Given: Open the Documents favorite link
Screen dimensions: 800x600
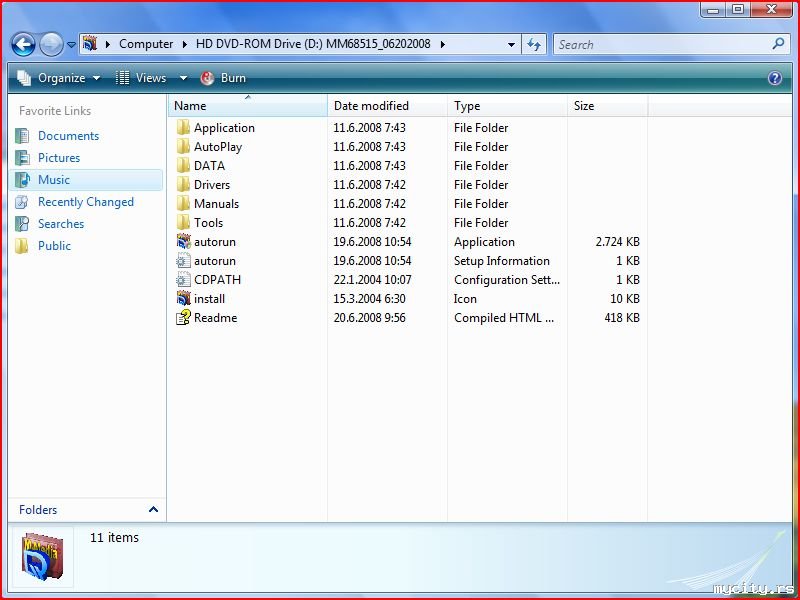Looking at the screenshot, I should (68, 136).
